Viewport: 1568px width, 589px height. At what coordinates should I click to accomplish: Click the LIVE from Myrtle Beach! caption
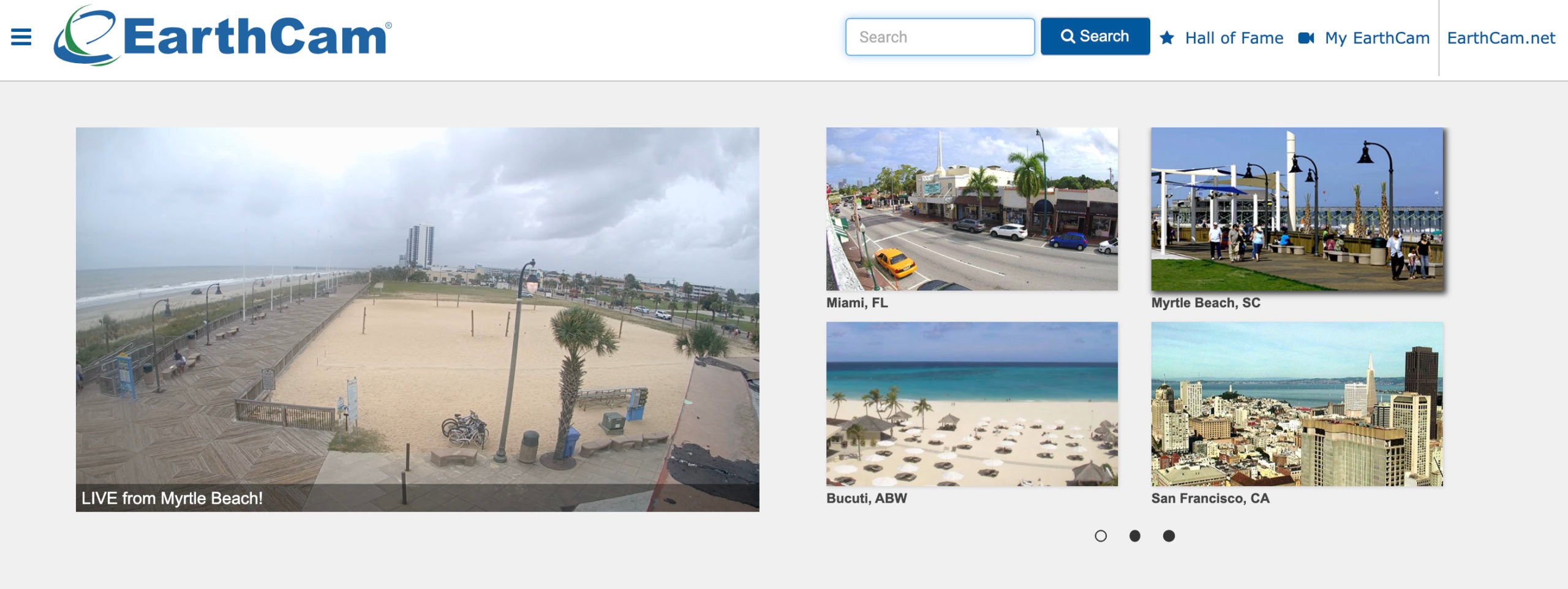click(x=172, y=498)
